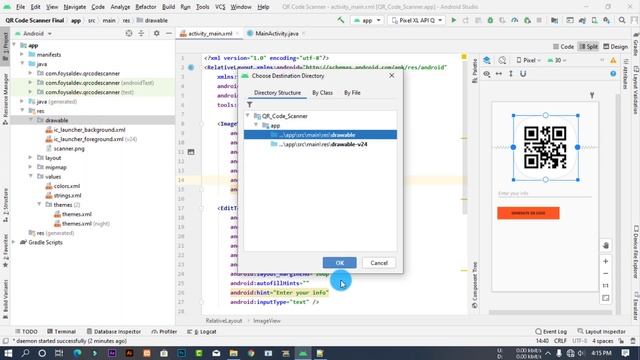Click the green Run app button
Image resolution: width=640 pixels, height=360 pixels.
tap(453, 20)
